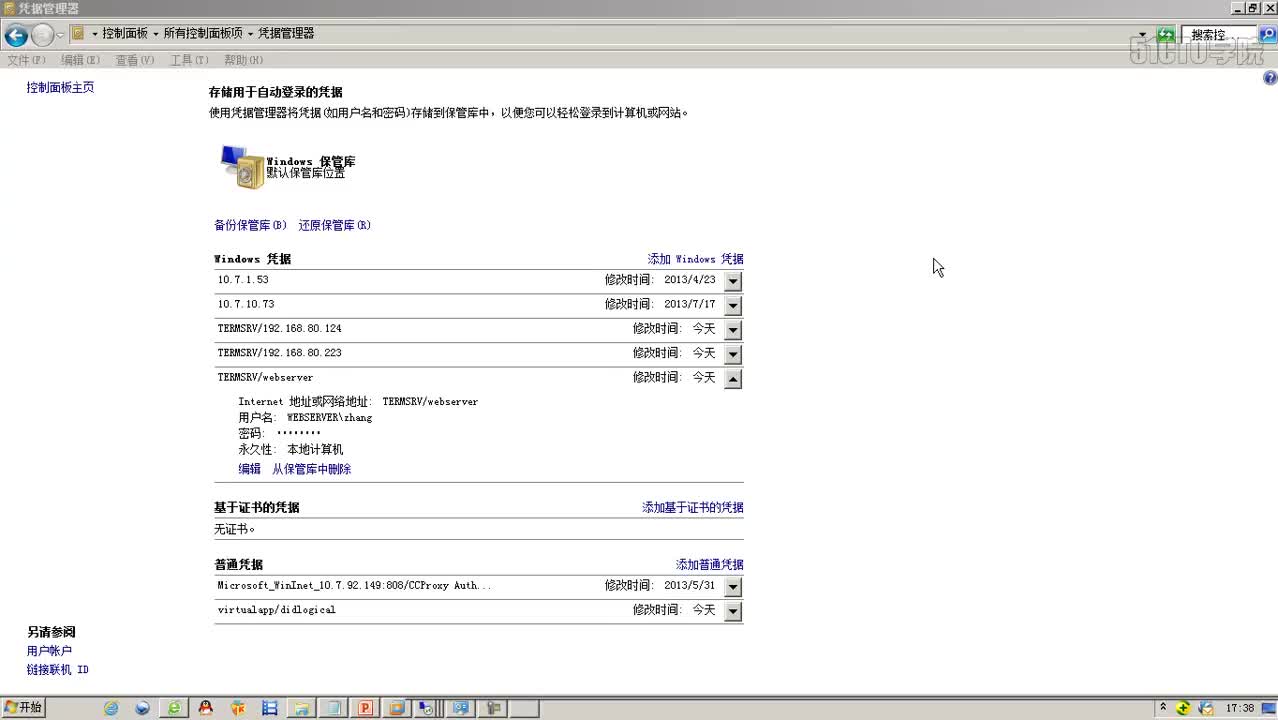The image size is (1278, 720).
Task: Select the 10.7.1.53 credential text
Action: pyautogui.click(x=243, y=280)
